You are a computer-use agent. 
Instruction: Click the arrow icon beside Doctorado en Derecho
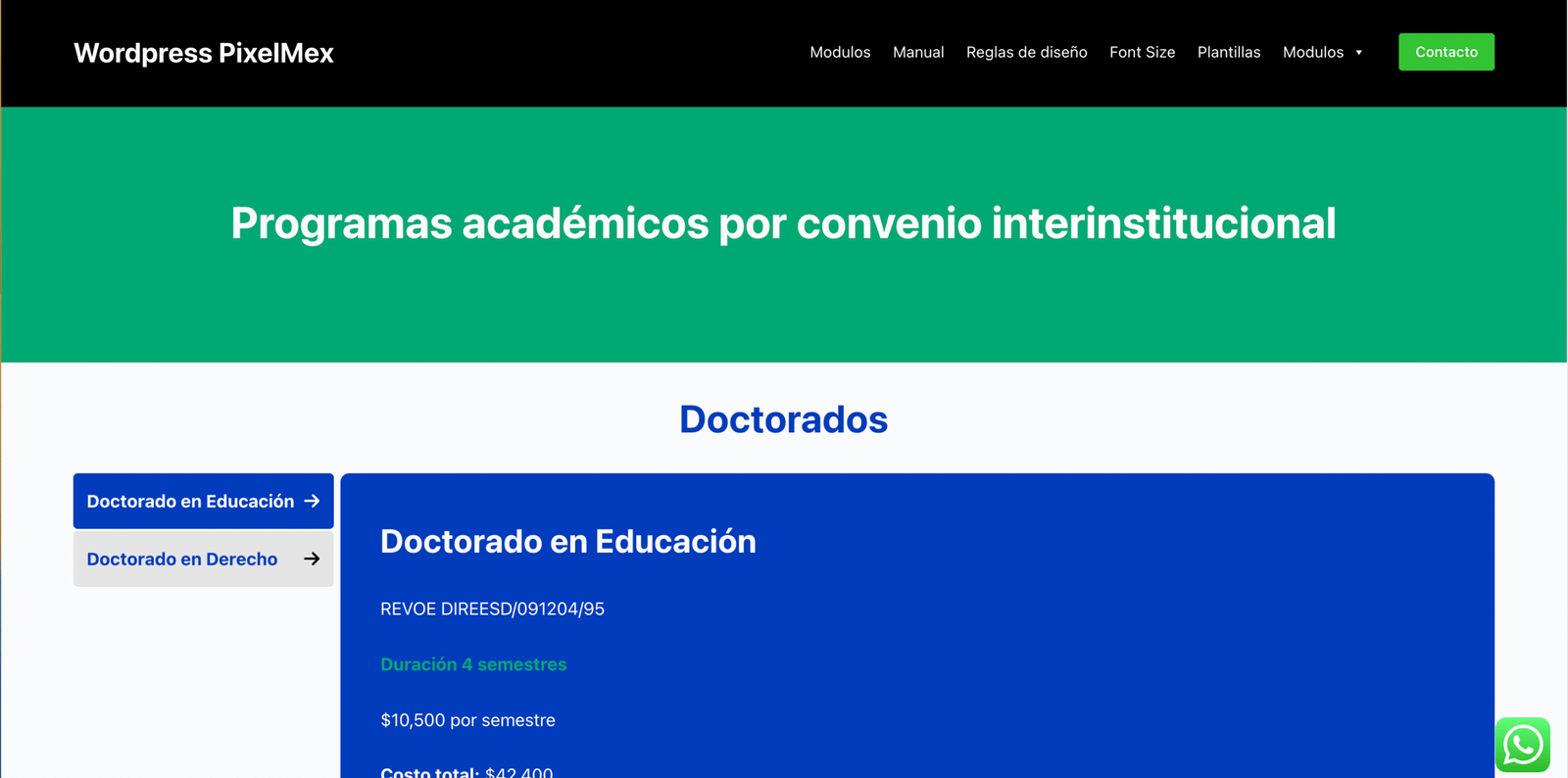click(x=312, y=559)
